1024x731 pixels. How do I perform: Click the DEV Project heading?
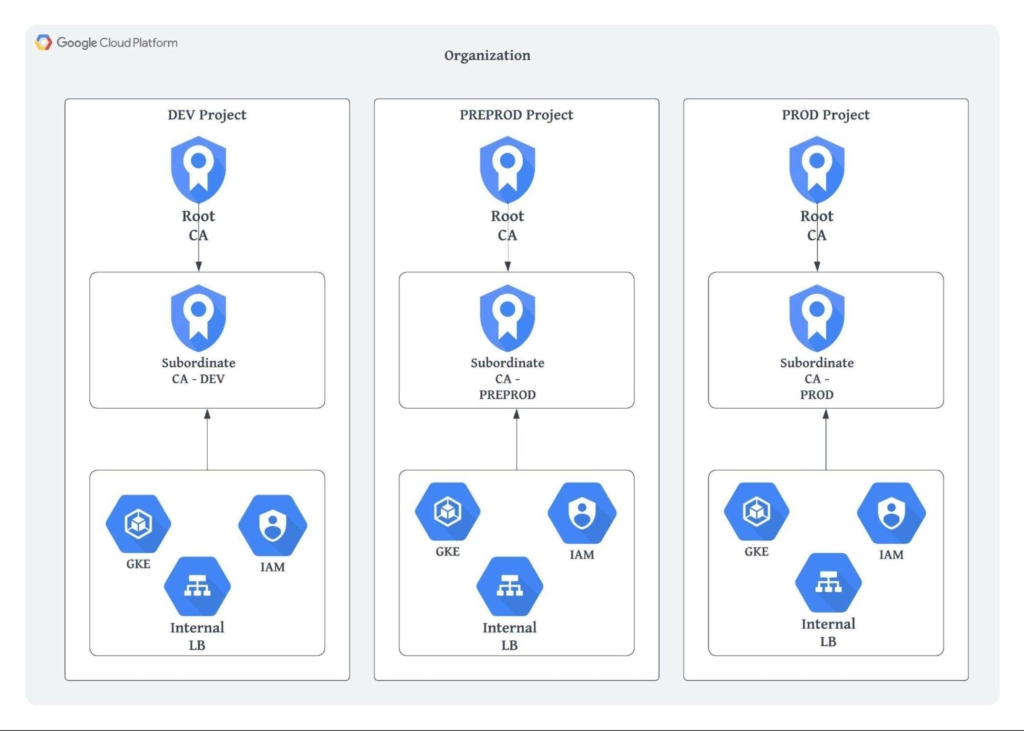coord(207,115)
